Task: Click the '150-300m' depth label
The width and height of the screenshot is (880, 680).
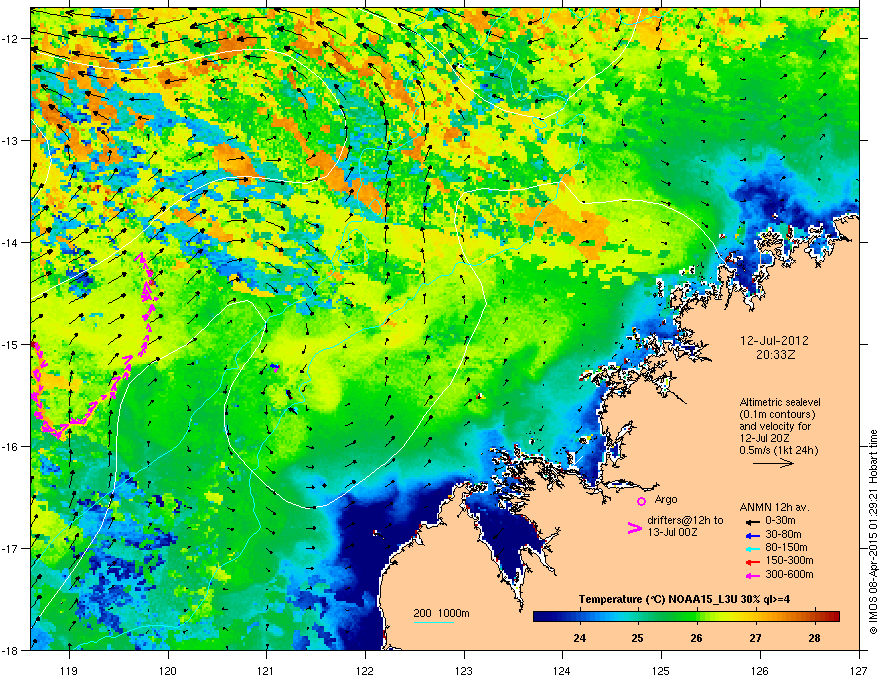Action: [x=790, y=560]
